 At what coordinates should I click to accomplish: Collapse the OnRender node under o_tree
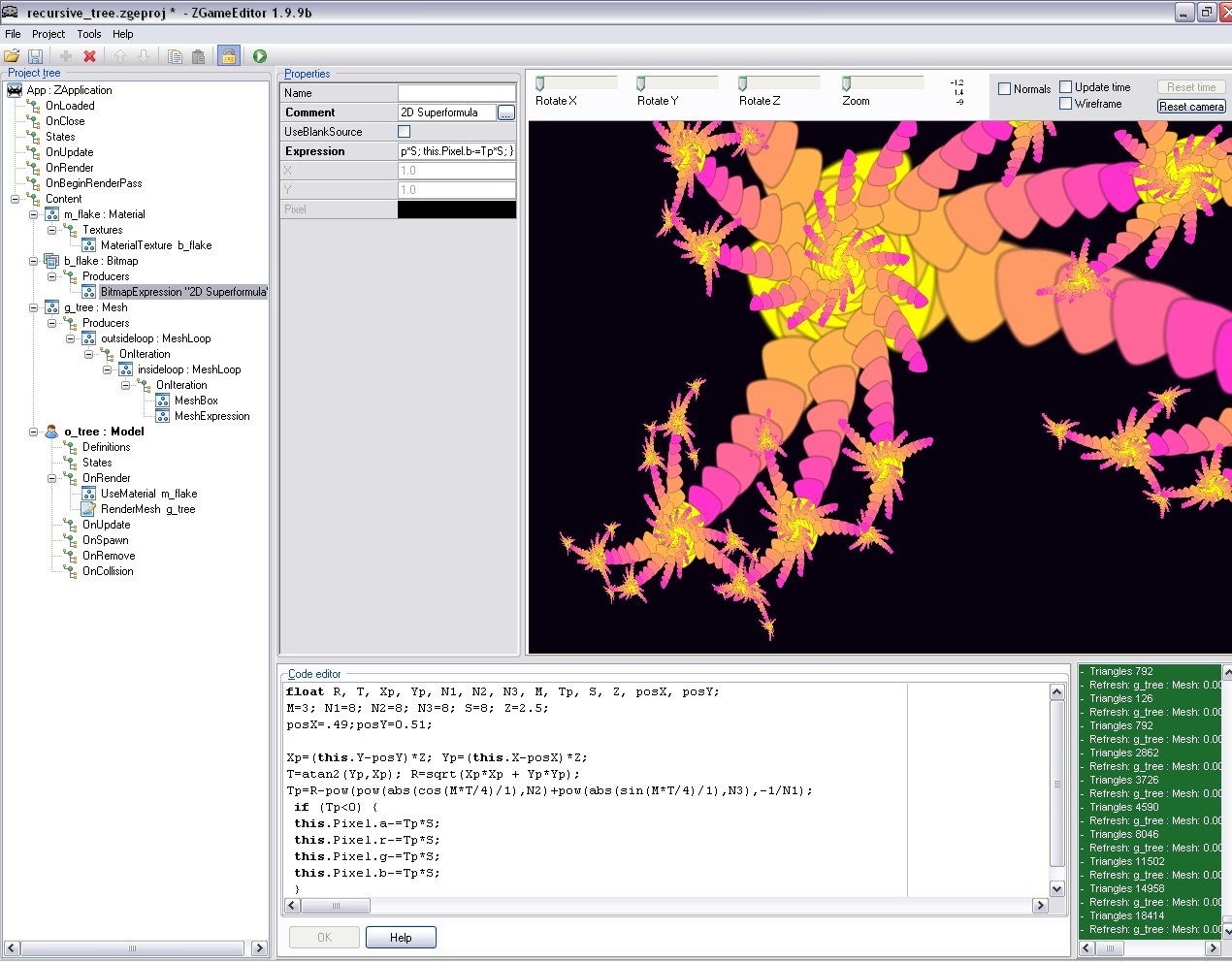pyautogui.click(x=52, y=478)
